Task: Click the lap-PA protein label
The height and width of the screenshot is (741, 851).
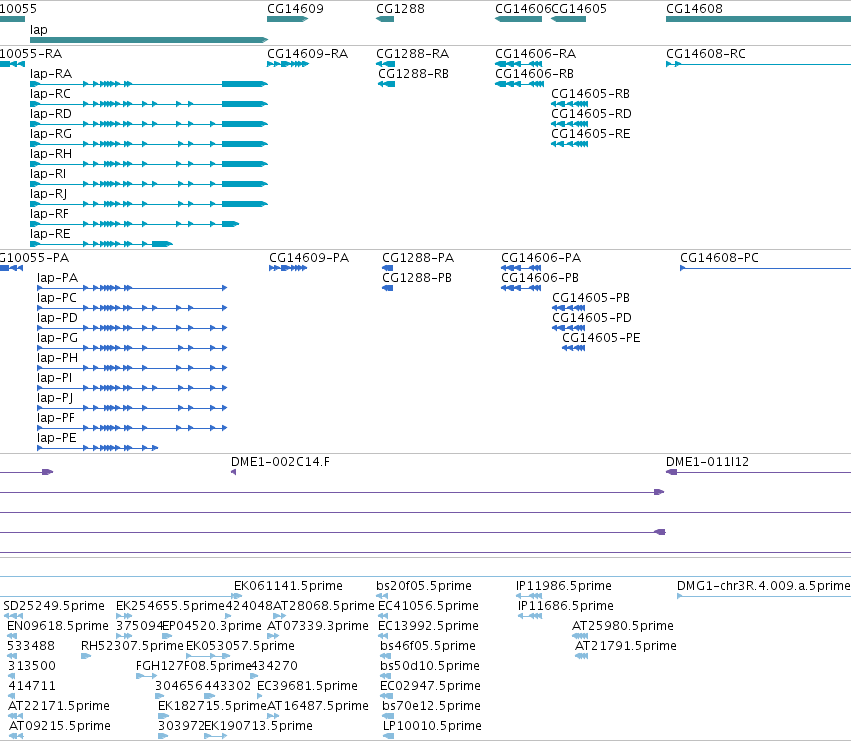Action: pyautogui.click(x=58, y=278)
